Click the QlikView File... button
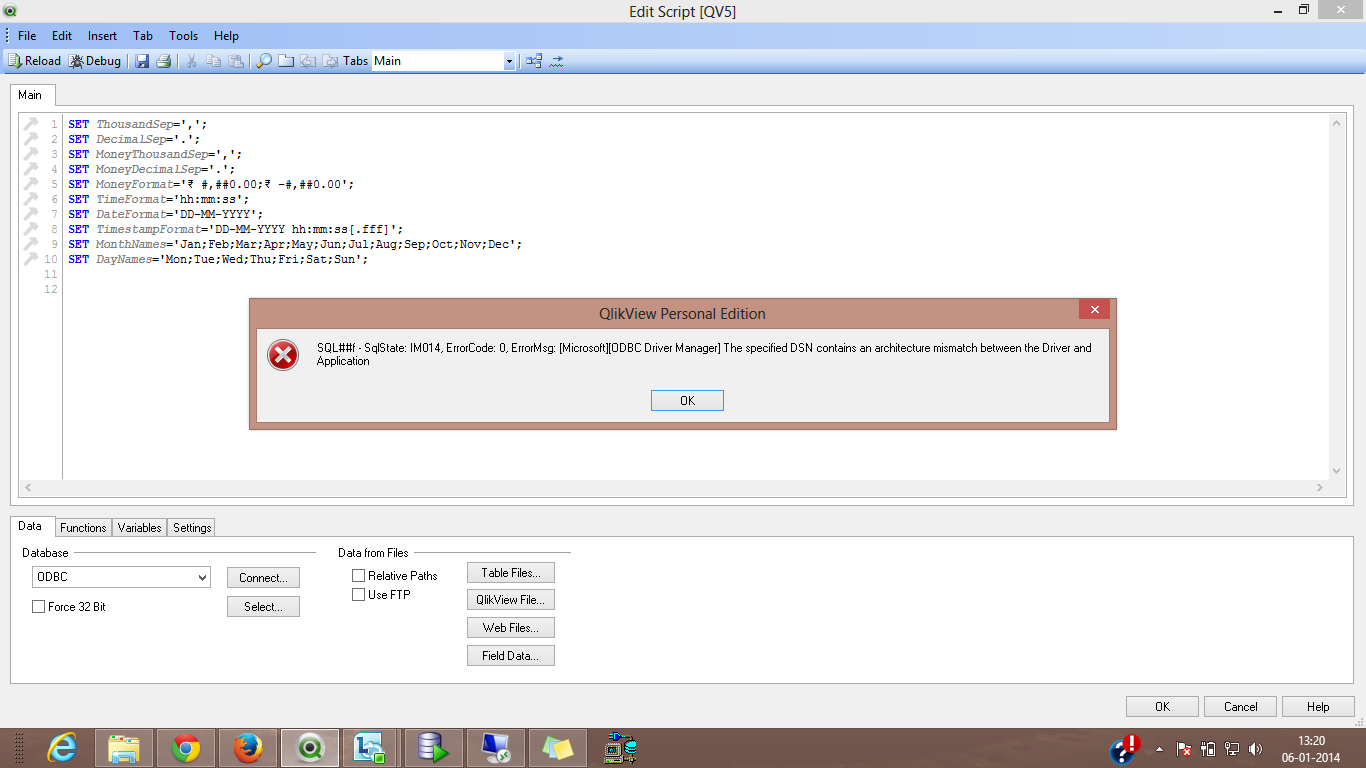Image resolution: width=1366 pixels, height=768 pixels. pos(511,600)
